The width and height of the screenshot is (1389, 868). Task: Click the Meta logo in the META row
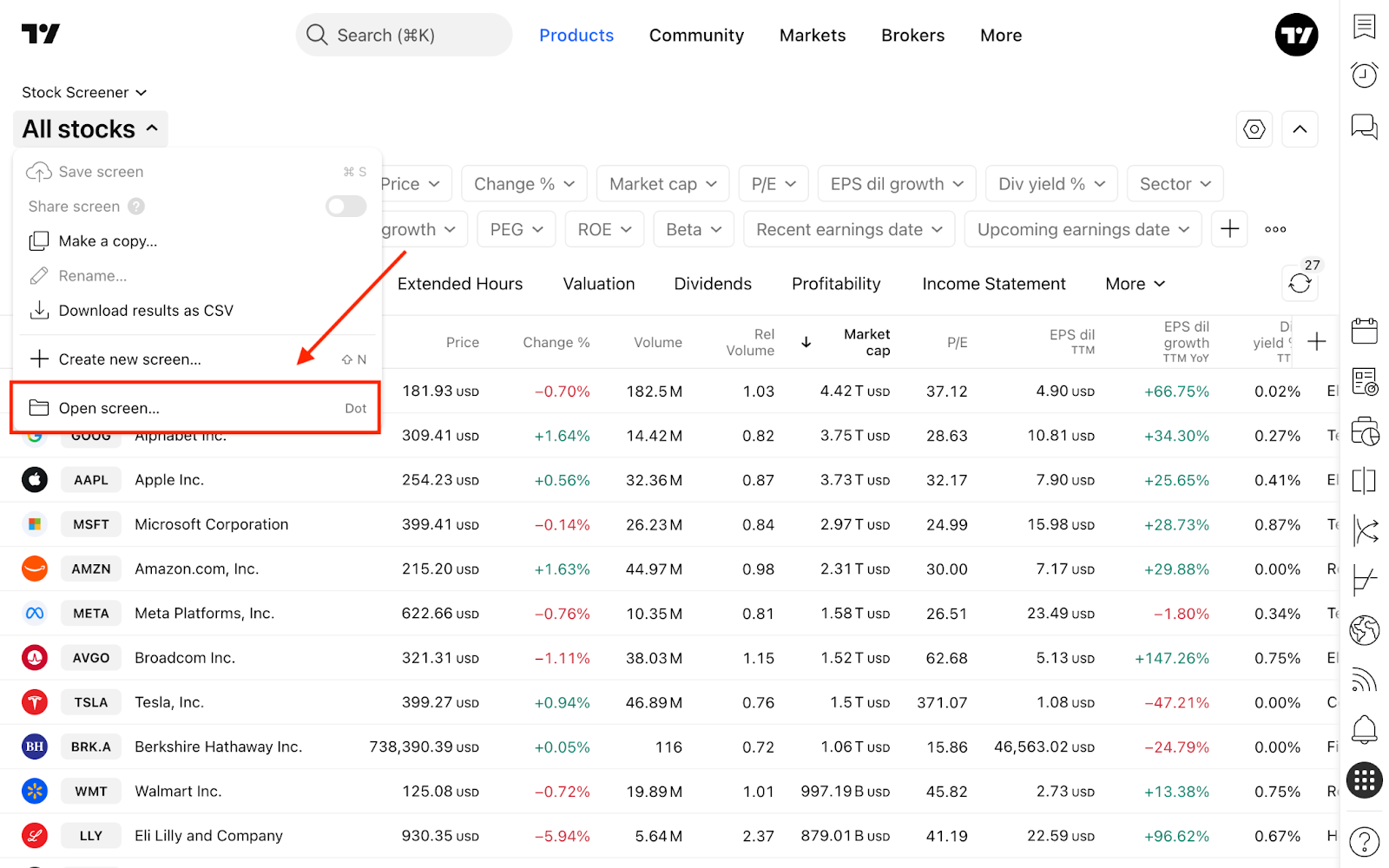[35, 613]
